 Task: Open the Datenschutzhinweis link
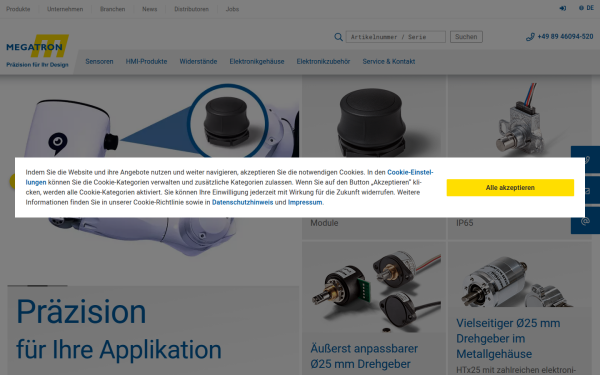pyautogui.click(x=243, y=202)
